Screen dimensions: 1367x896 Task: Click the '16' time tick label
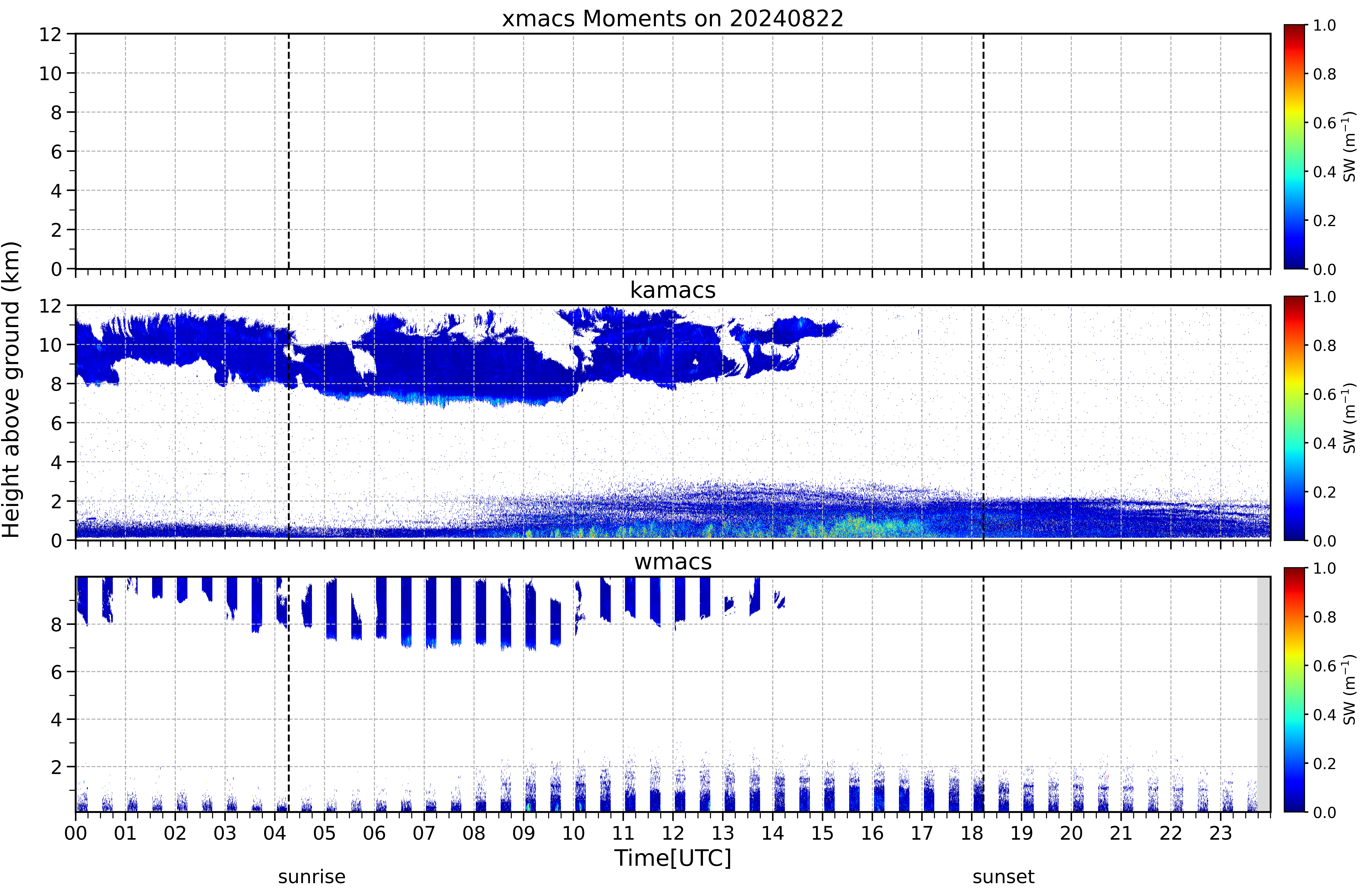[x=873, y=833]
